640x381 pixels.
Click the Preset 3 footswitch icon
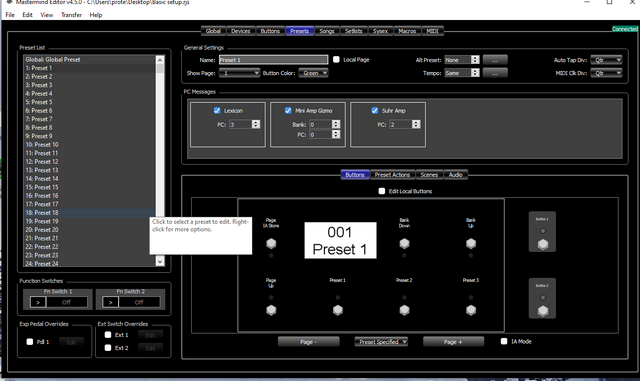click(x=471, y=310)
